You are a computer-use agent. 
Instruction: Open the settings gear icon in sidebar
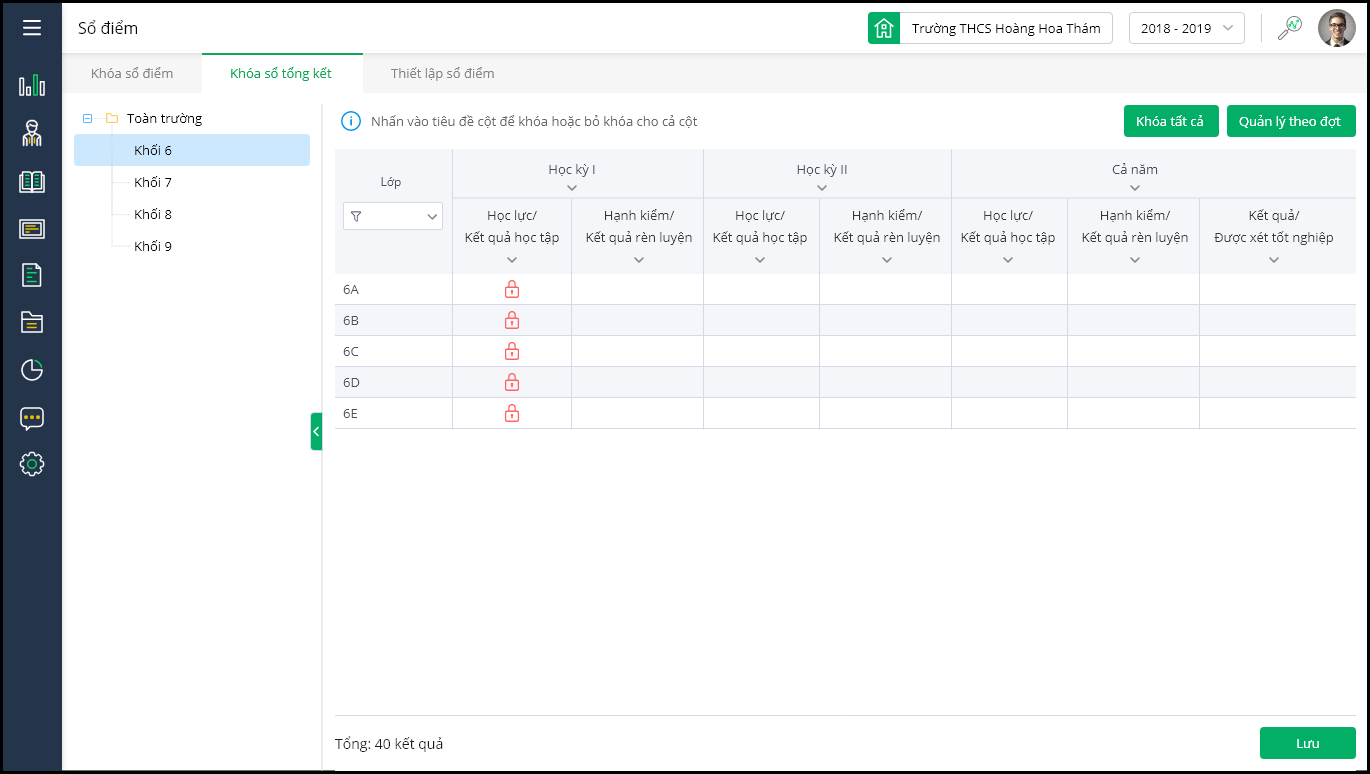pos(32,464)
